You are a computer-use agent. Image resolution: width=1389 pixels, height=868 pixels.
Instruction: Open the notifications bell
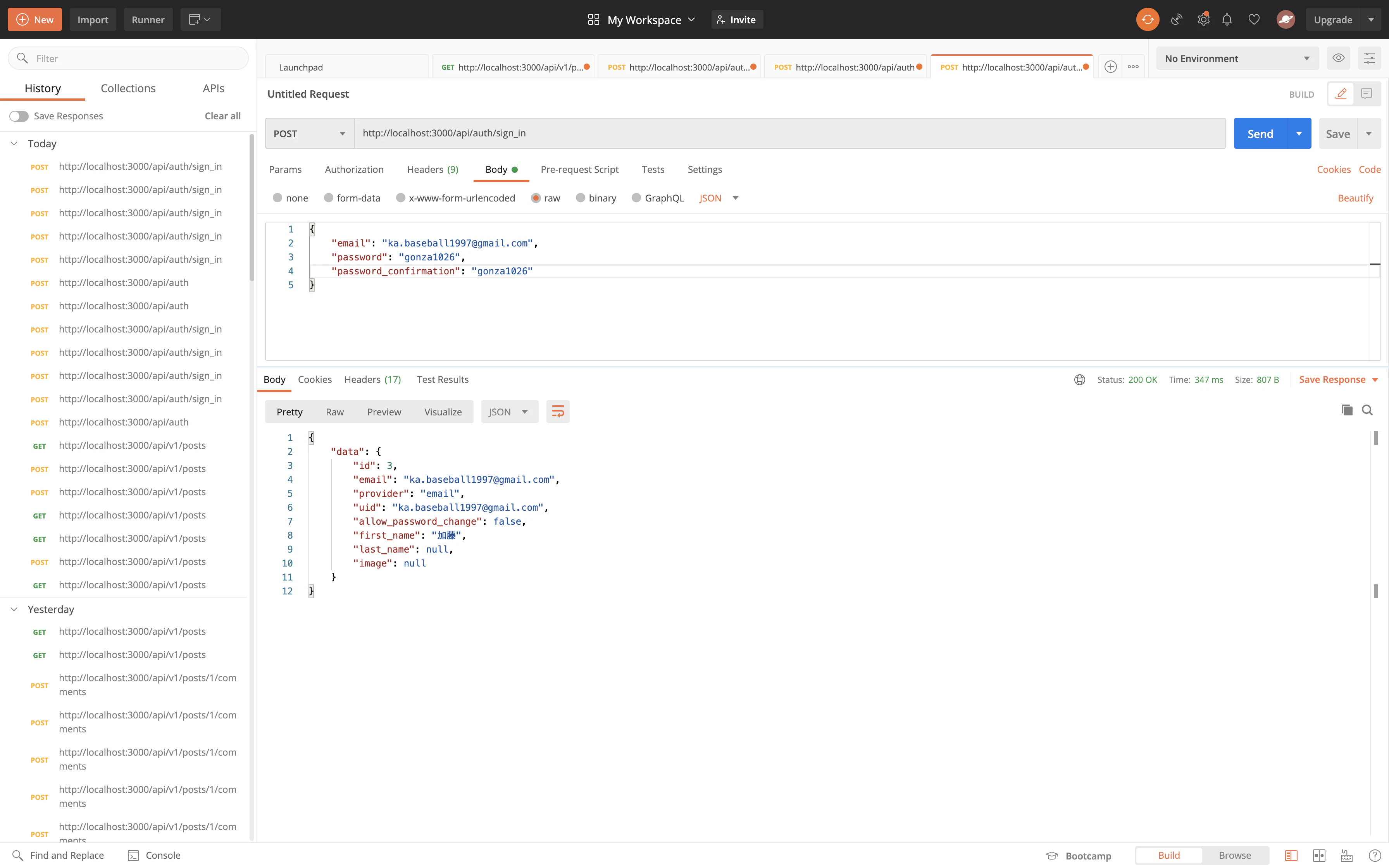point(1227,19)
